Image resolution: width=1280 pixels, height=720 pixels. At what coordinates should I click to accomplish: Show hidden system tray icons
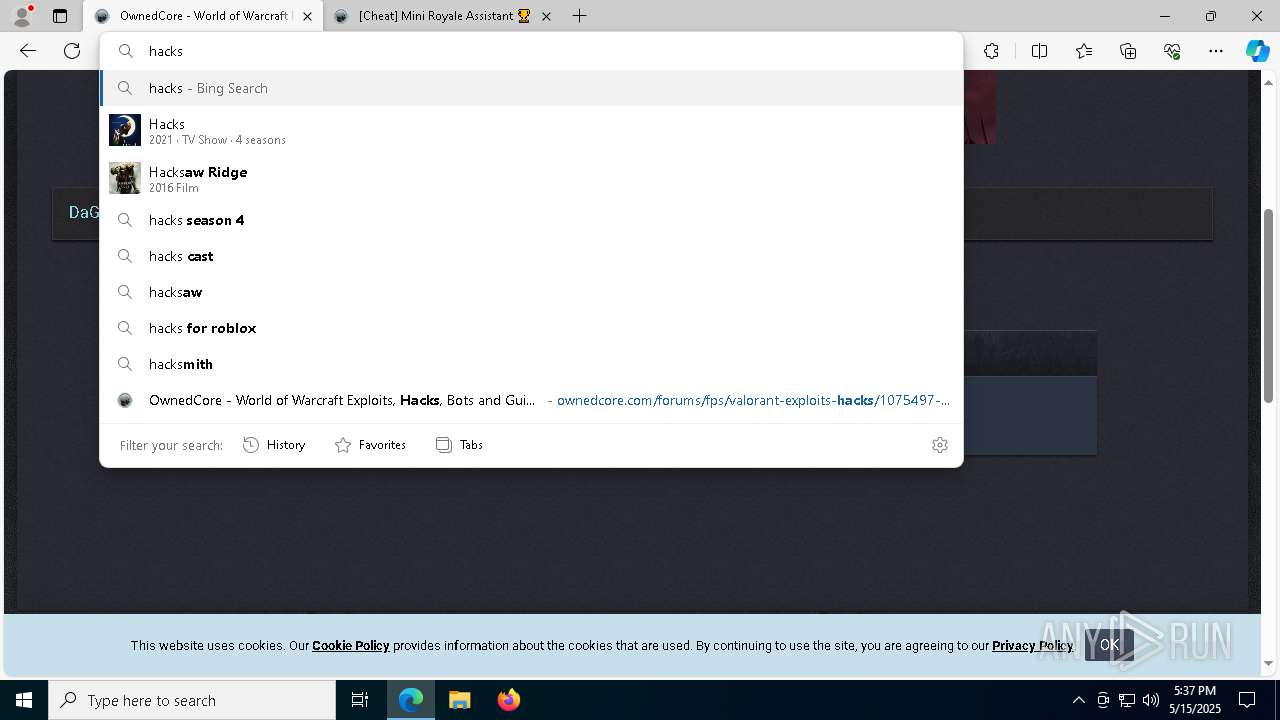click(x=1078, y=700)
